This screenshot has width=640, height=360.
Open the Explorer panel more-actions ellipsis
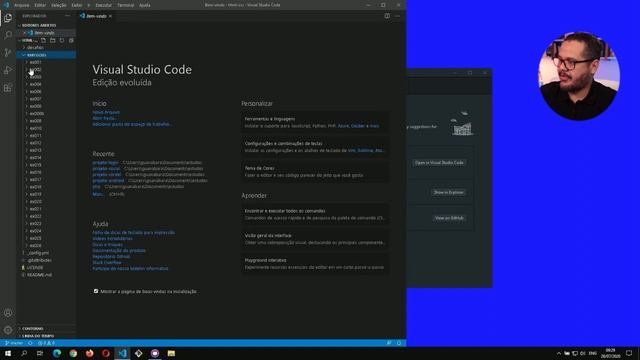(x=67, y=16)
